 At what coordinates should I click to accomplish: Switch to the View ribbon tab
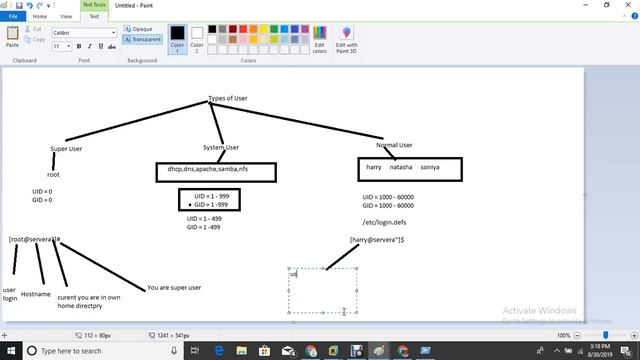66,16
